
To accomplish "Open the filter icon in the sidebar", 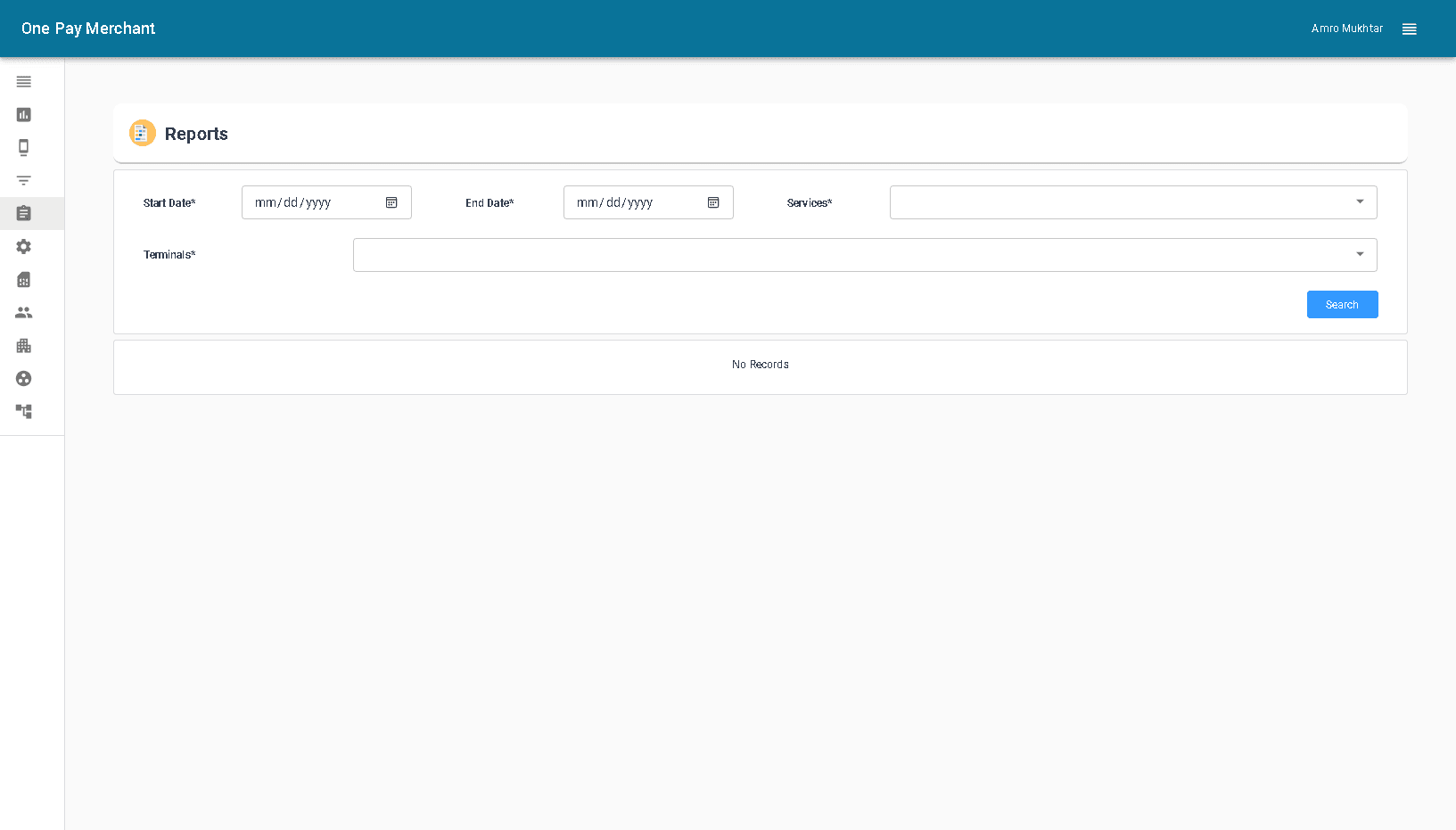I will point(23,180).
